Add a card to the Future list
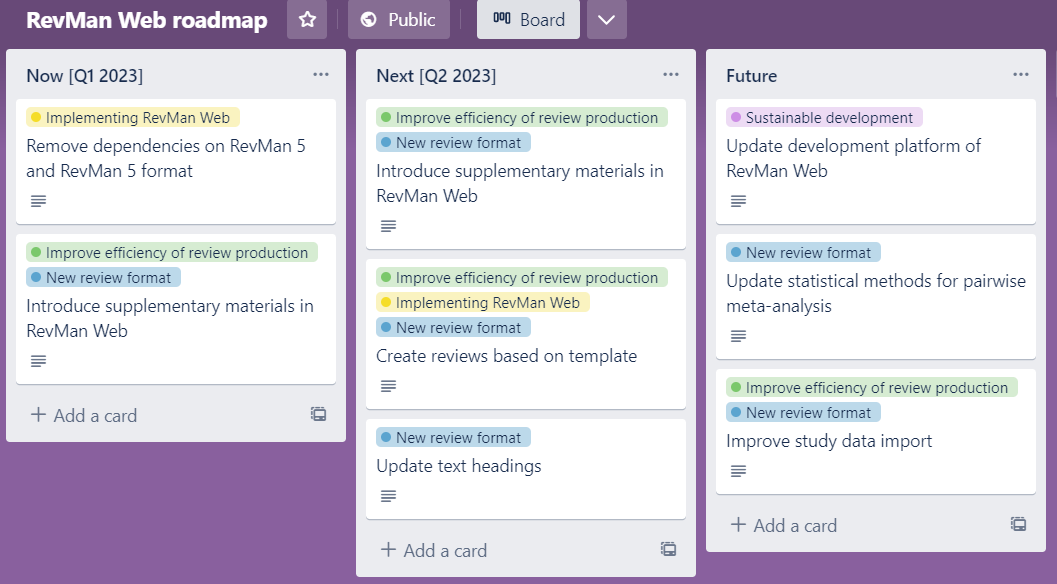This screenshot has width=1057, height=584. 784,525
